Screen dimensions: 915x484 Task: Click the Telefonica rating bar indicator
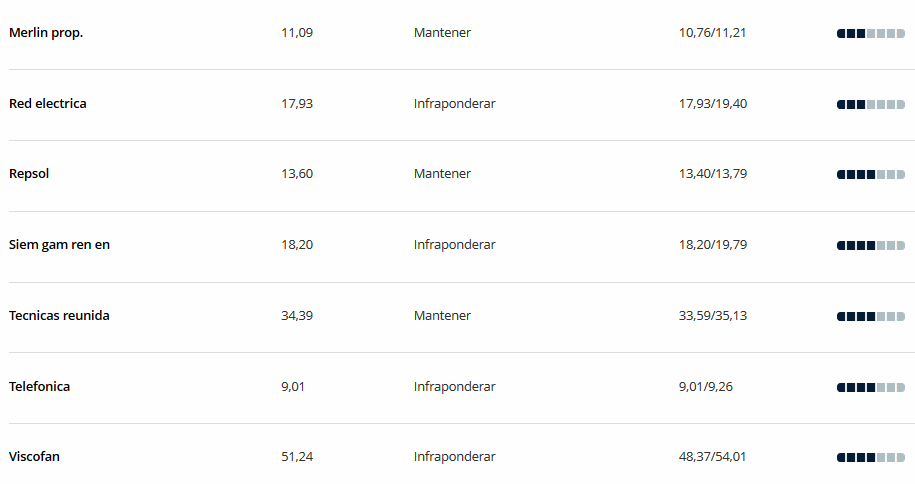[870, 387]
